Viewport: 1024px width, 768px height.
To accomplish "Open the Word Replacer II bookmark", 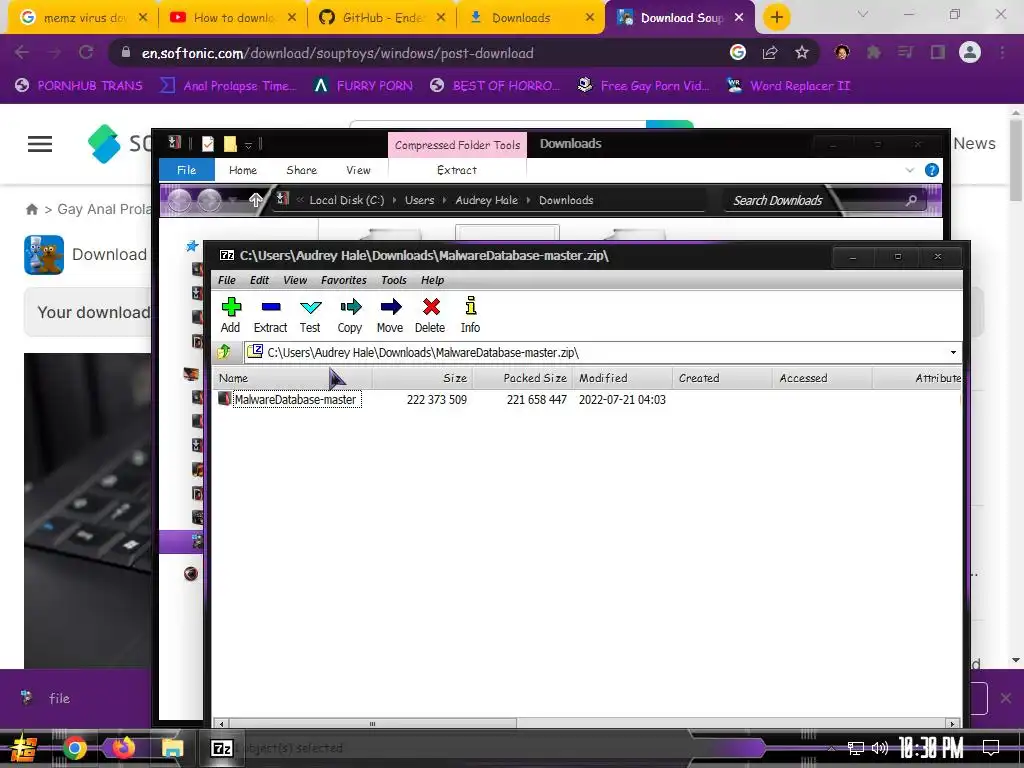I will tap(789, 86).
